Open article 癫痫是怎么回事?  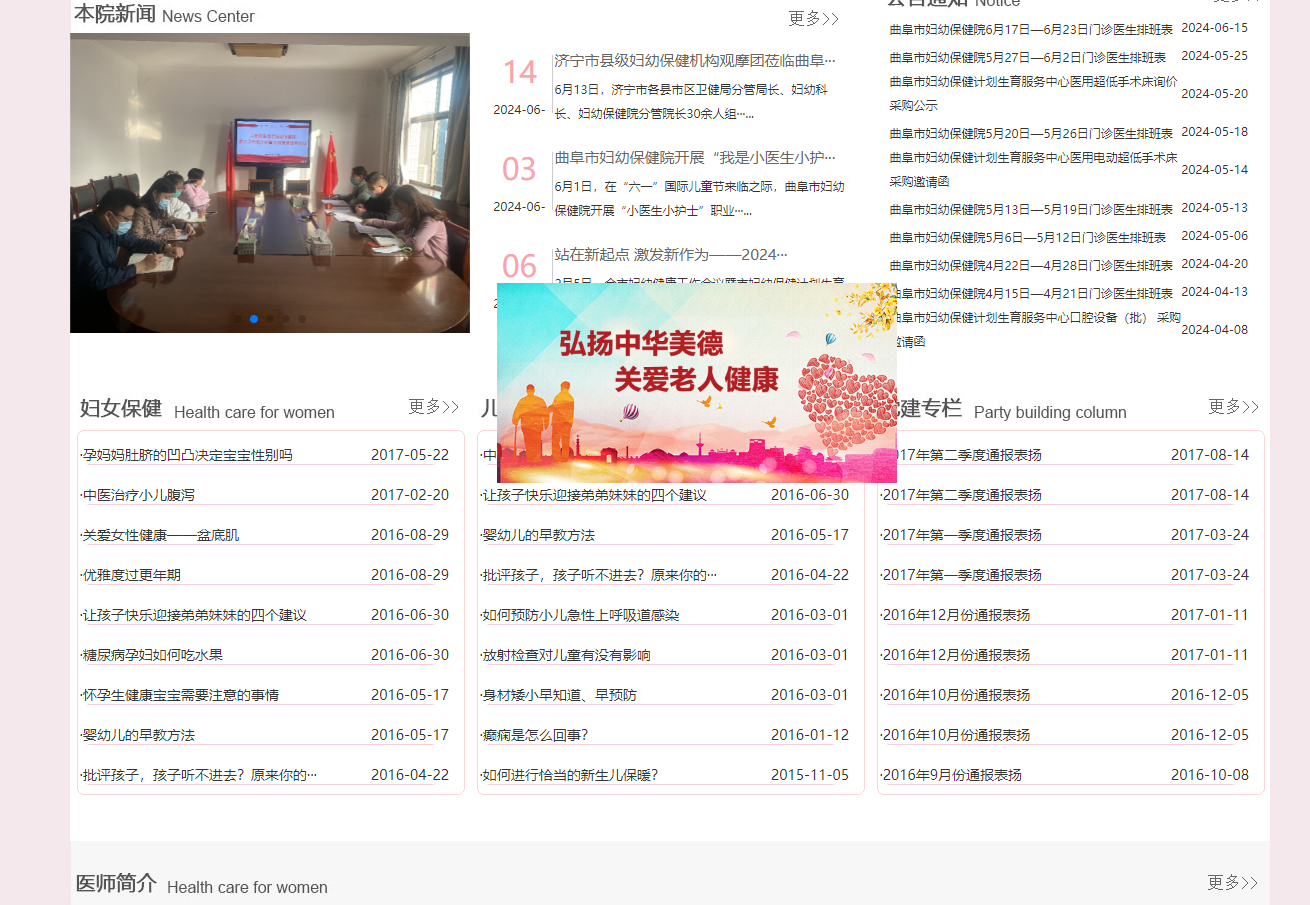535,735
